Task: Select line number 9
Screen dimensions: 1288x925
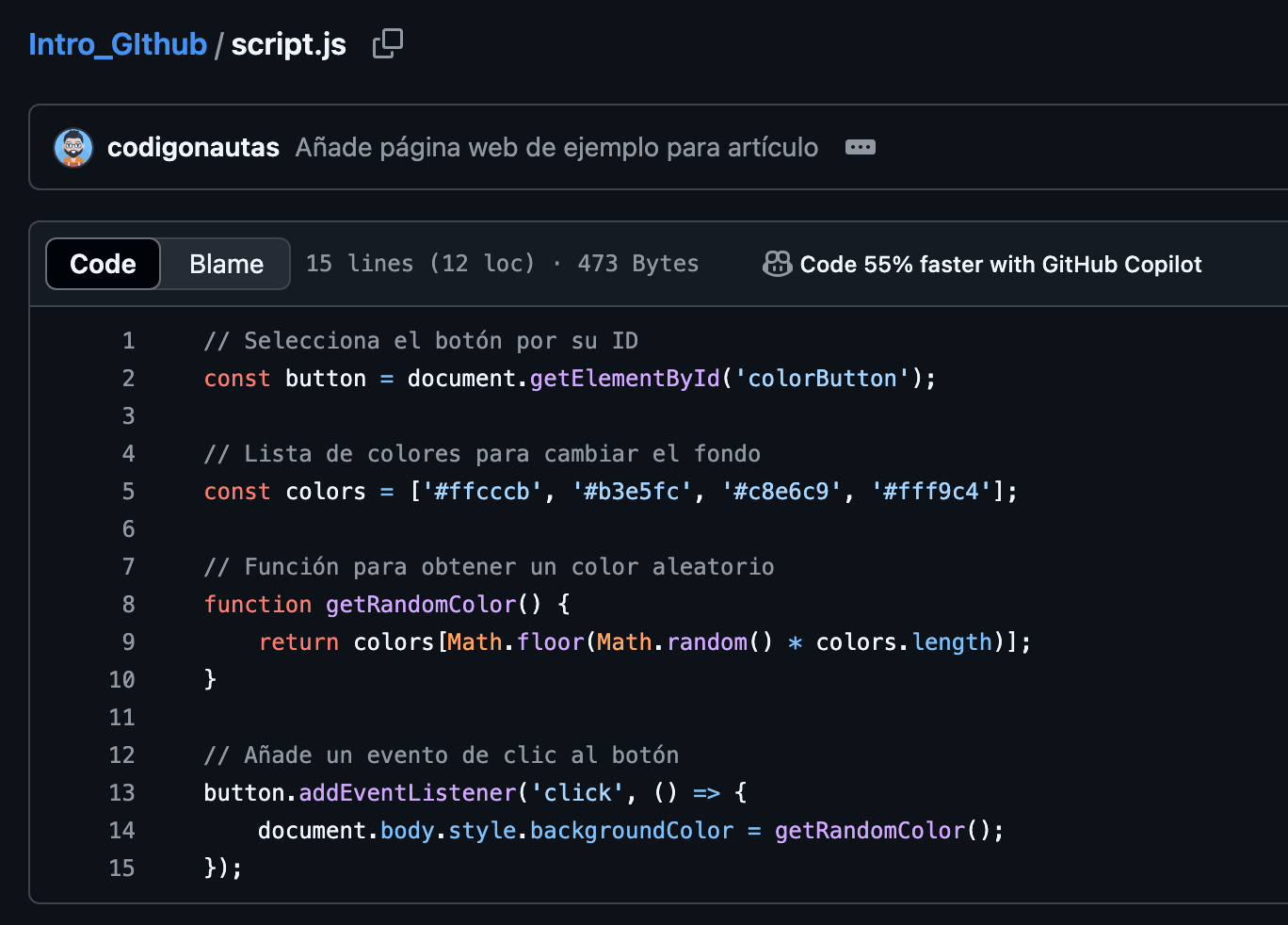Action: 128,641
